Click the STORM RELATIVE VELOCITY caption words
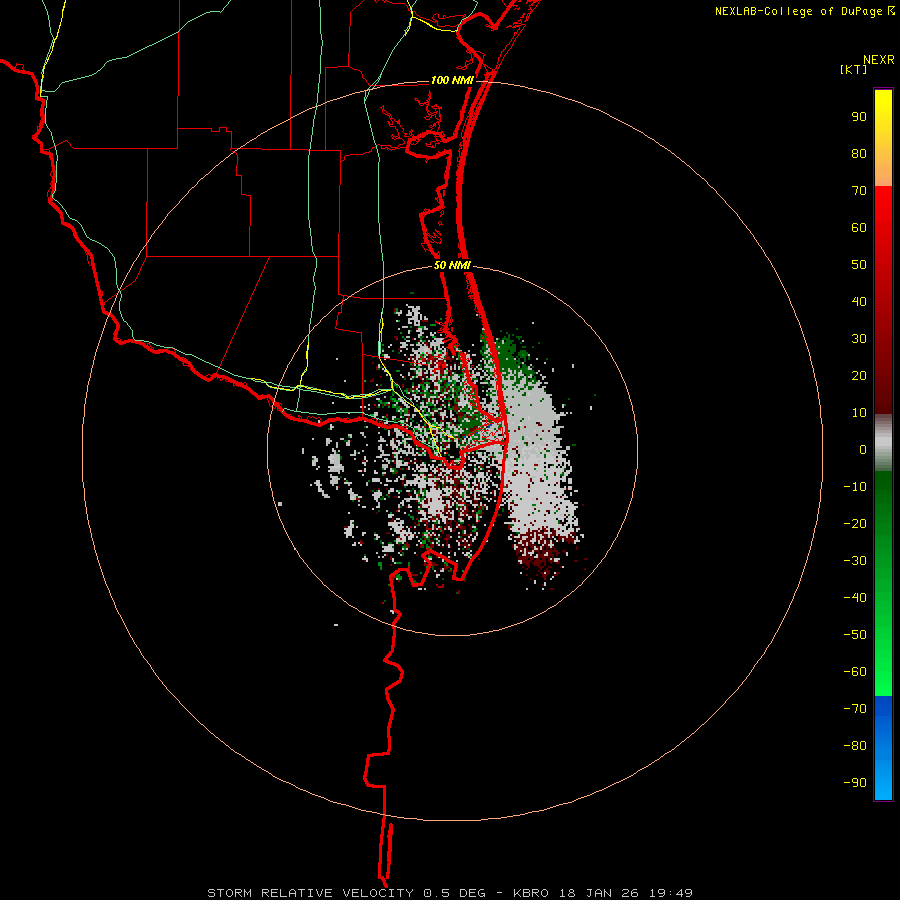 tap(310, 893)
